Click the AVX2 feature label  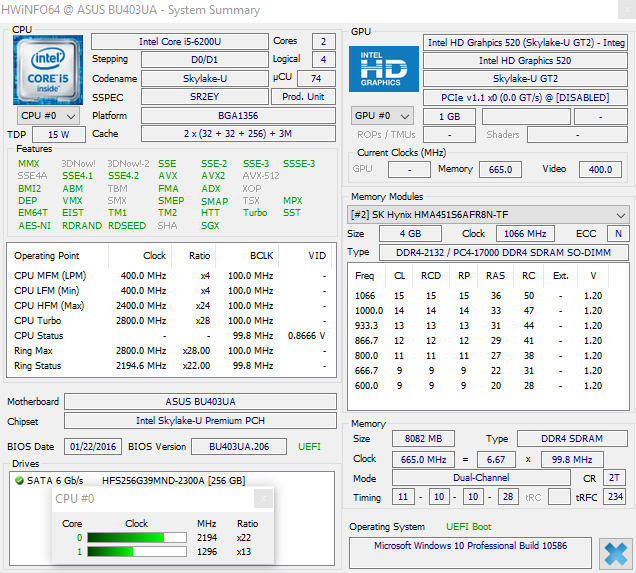point(213,176)
